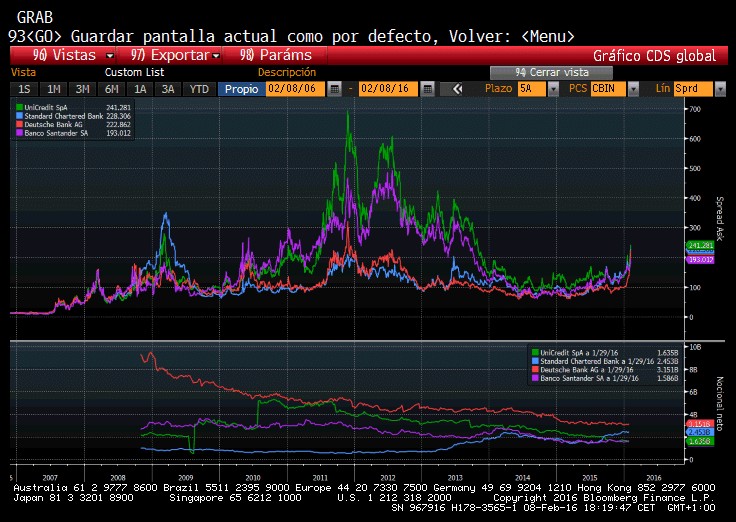Click UniCredit SpA green legend marker
Screen dimensions: 736x522
pyautogui.click(x=19, y=105)
